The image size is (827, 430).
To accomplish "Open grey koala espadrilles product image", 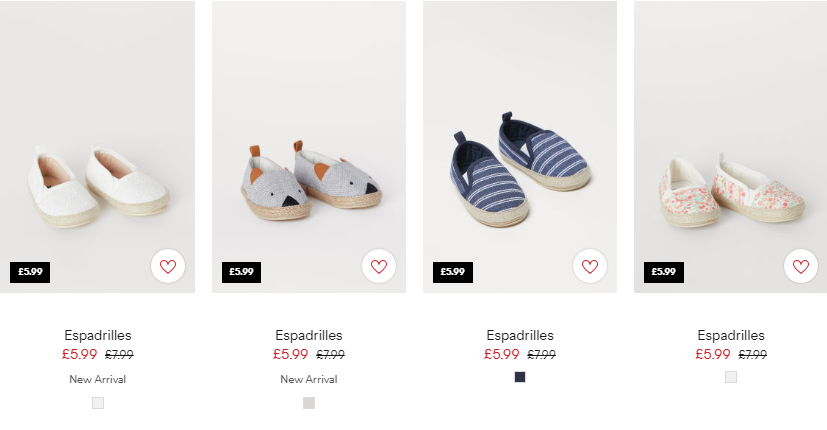I will tap(309, 147).
